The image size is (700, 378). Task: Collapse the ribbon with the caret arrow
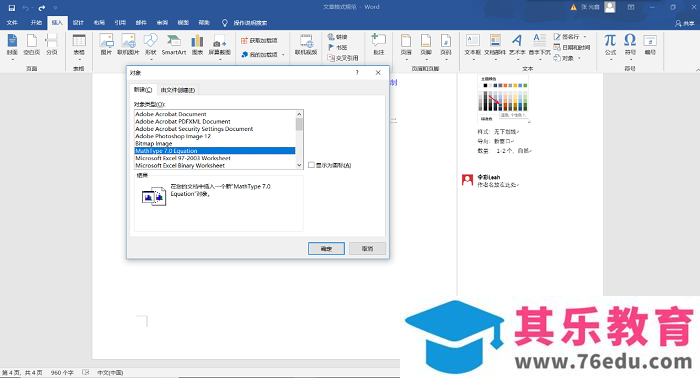click(697, 70)
